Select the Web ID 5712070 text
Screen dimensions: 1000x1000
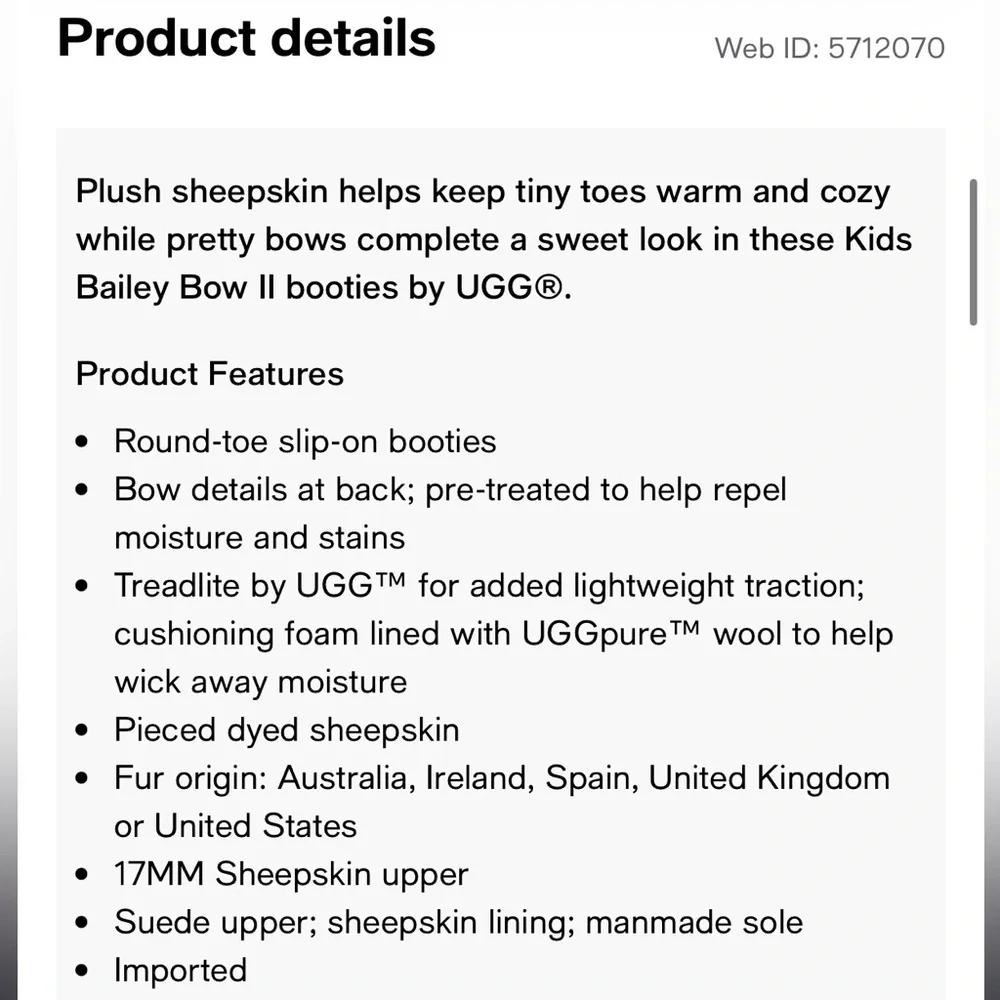(x=829, y=48)
